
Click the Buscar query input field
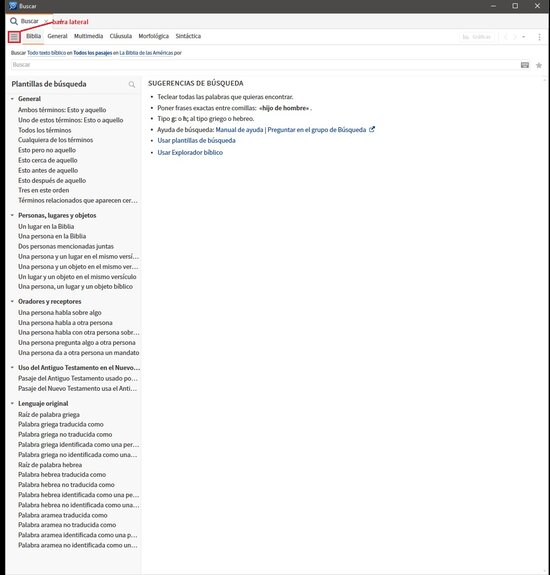(265, 65)
